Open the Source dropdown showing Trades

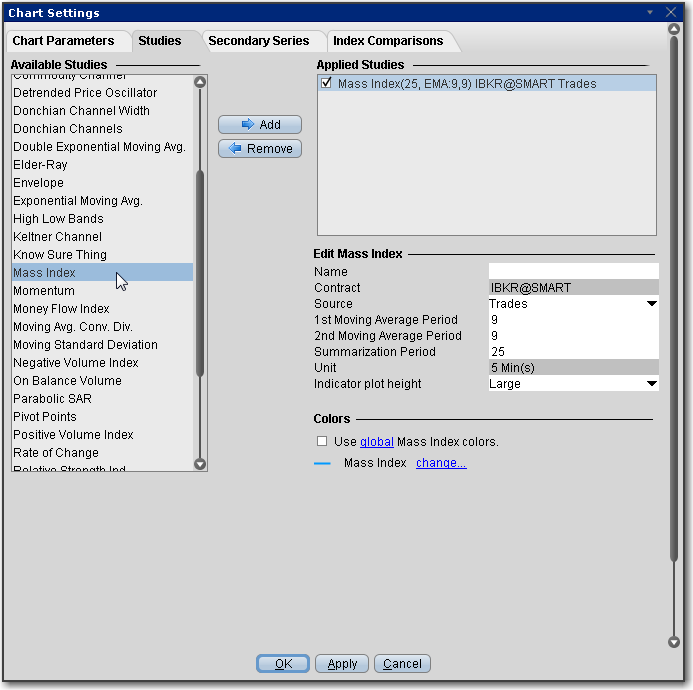(652, 304)
